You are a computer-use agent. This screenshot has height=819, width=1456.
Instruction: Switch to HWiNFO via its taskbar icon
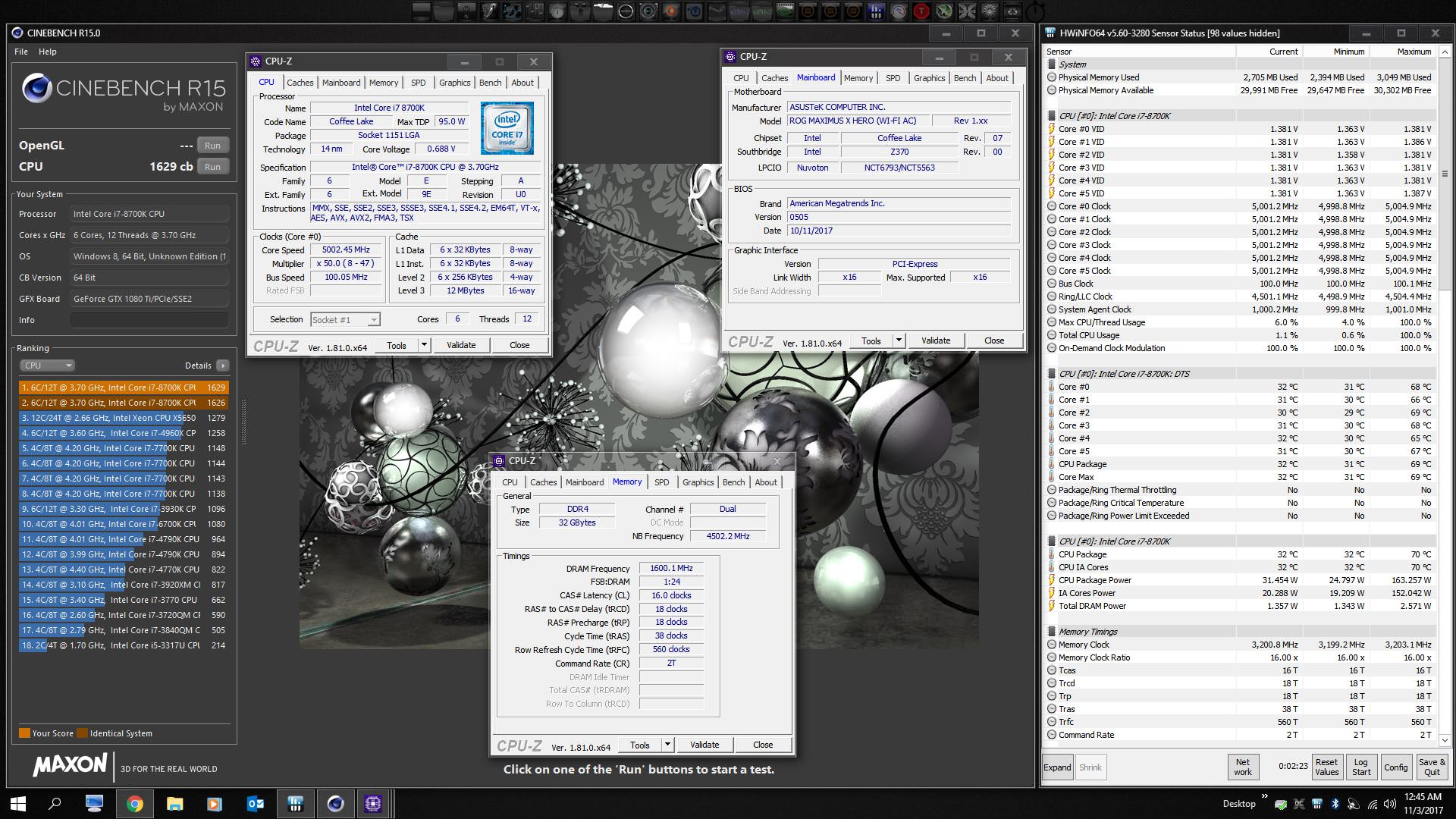pyautogui.click(x=295, y=804)
